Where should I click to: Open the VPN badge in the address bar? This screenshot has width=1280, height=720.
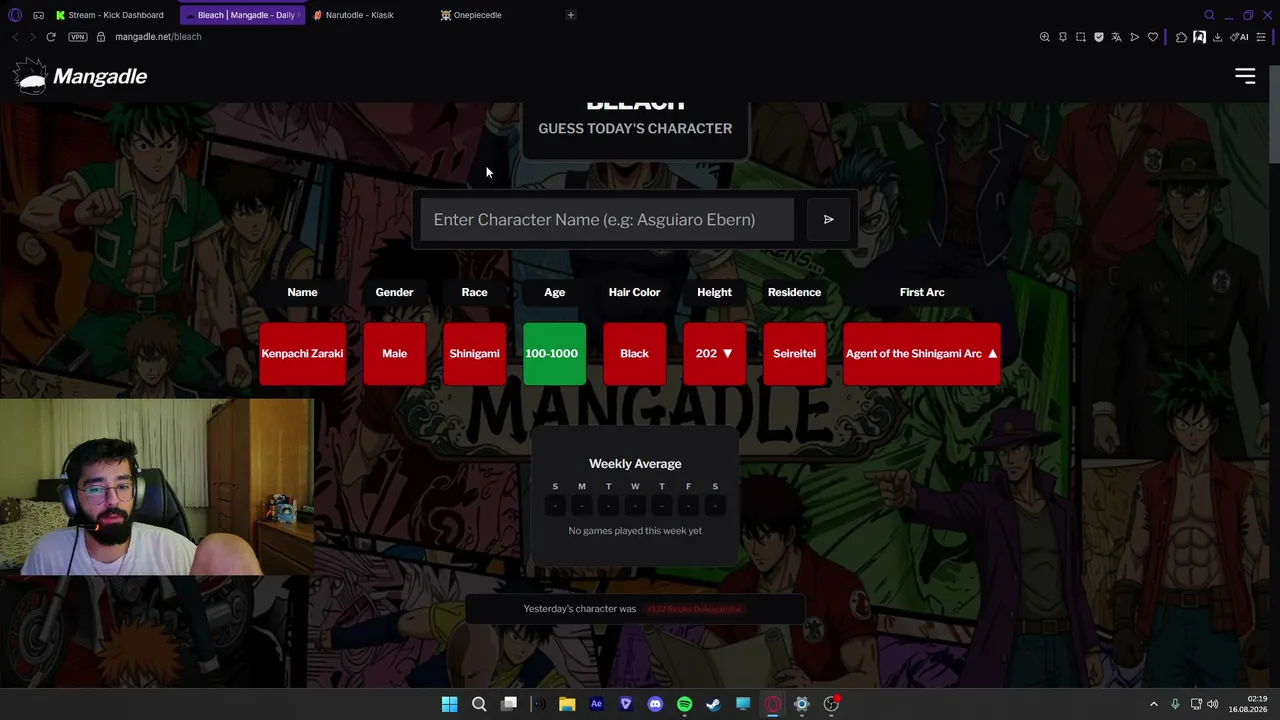point(77,37)
